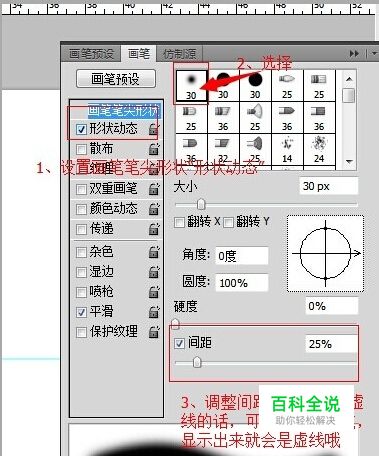Screen dimensions: 379x456
Task: Click the lock icon next to 传递
Action: [x=154, y=229]
